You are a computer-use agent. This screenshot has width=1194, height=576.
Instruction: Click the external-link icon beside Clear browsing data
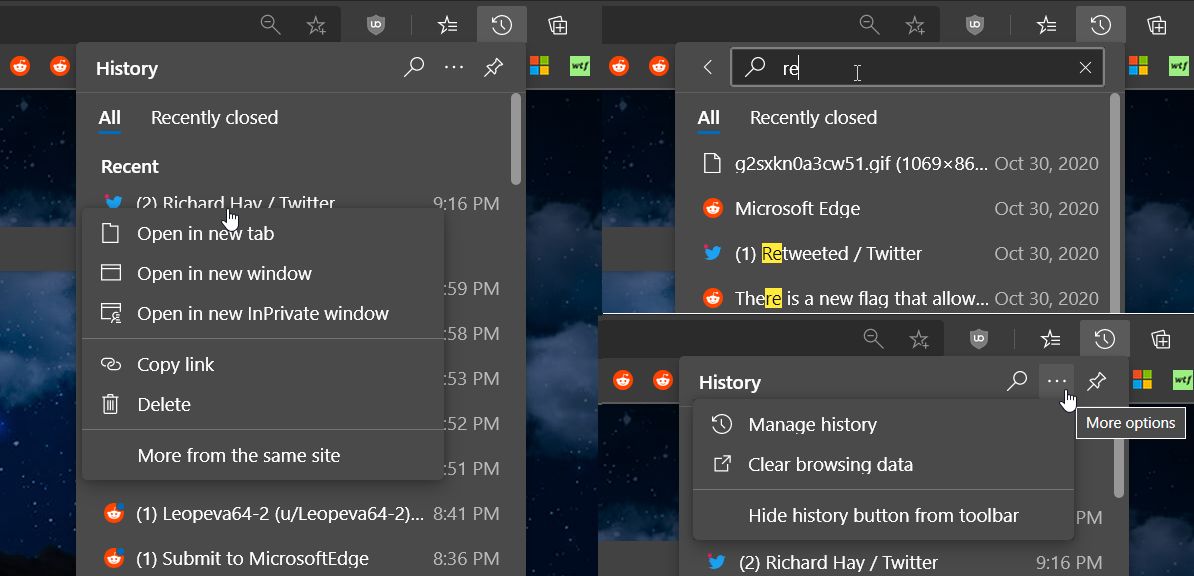[722, 465]
